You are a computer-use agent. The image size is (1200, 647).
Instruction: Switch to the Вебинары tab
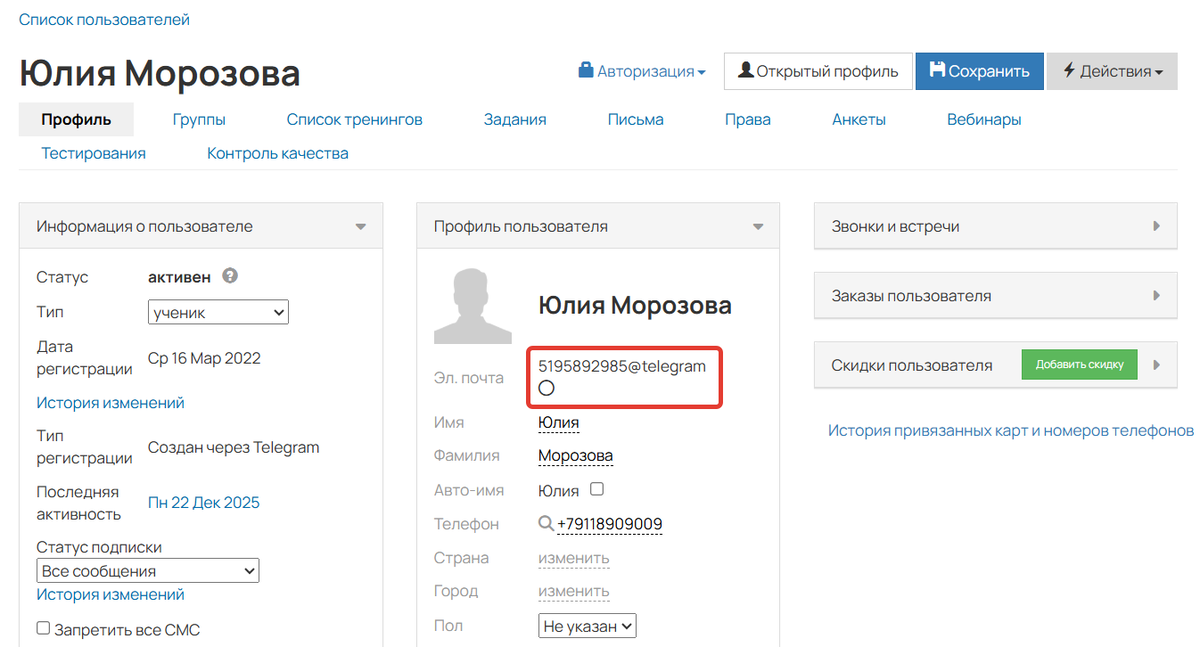pos(984,119)
